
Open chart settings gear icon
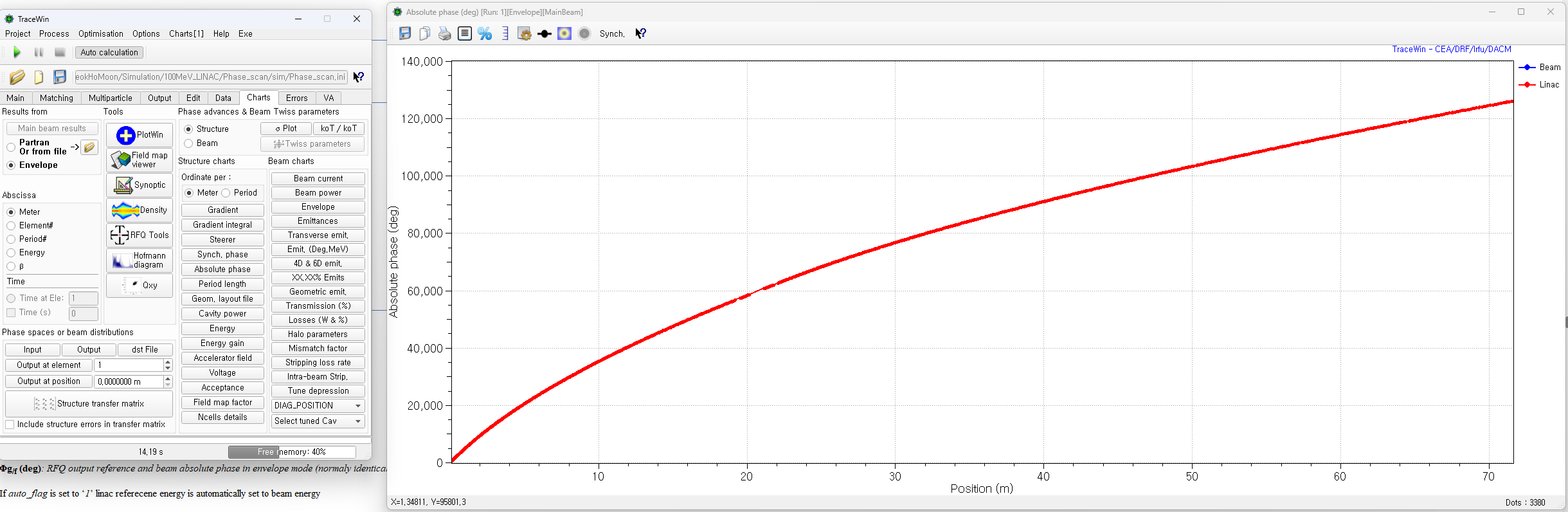pos(525,34)
